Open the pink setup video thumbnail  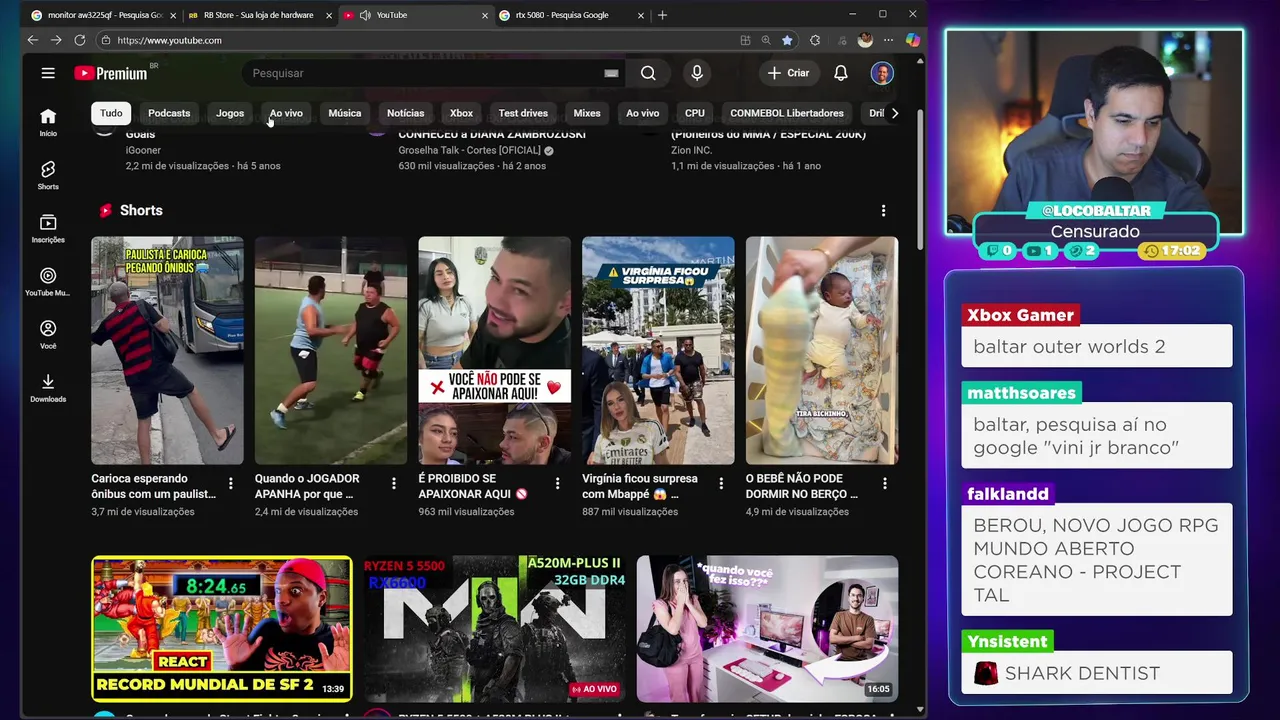(x=767, y=629)
